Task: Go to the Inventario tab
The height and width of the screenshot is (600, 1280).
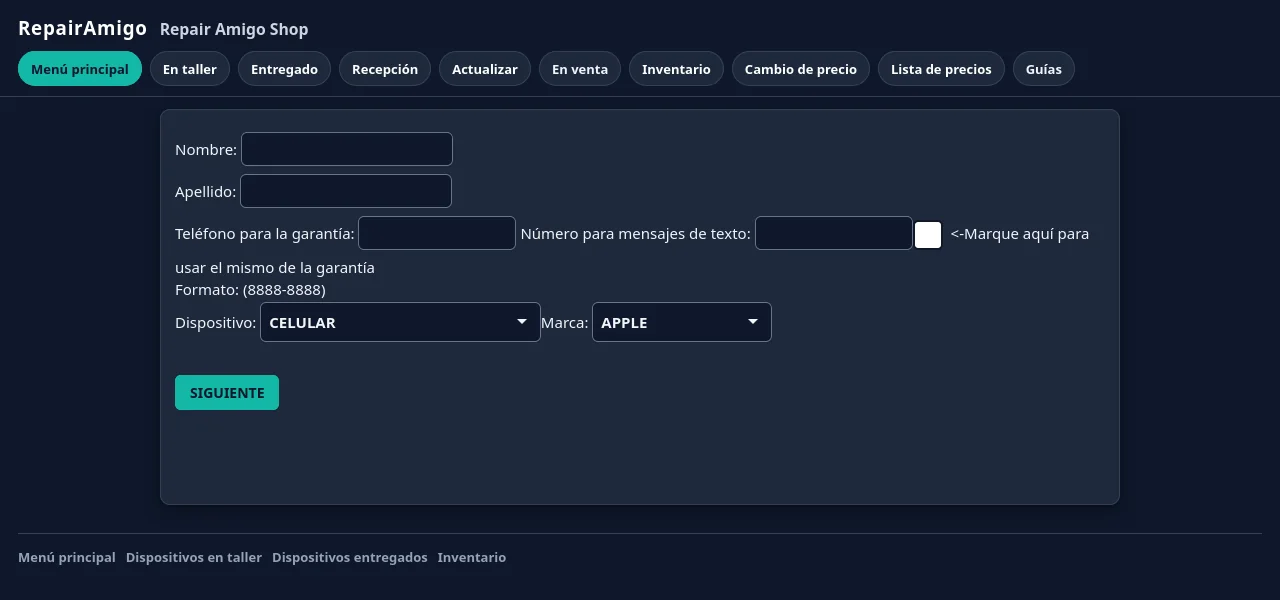Action: [x=676, y=69]
